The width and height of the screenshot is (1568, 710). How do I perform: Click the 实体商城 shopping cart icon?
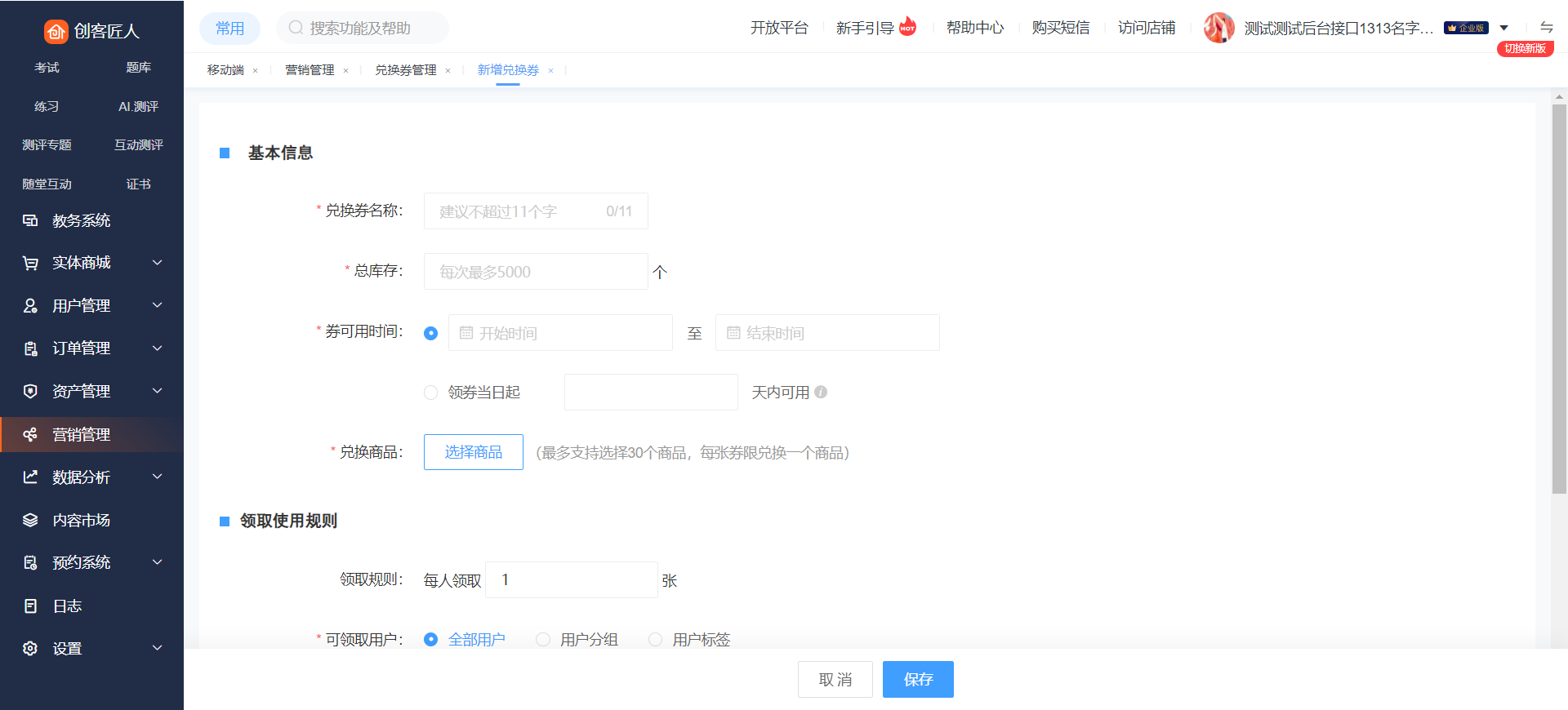(30, 263)
